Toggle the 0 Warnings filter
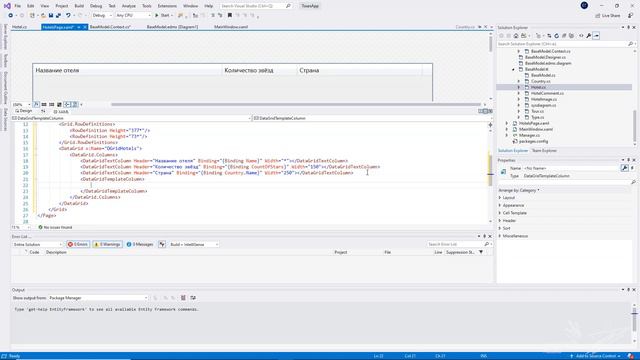The image size is (640, 360). coord(107,244)
